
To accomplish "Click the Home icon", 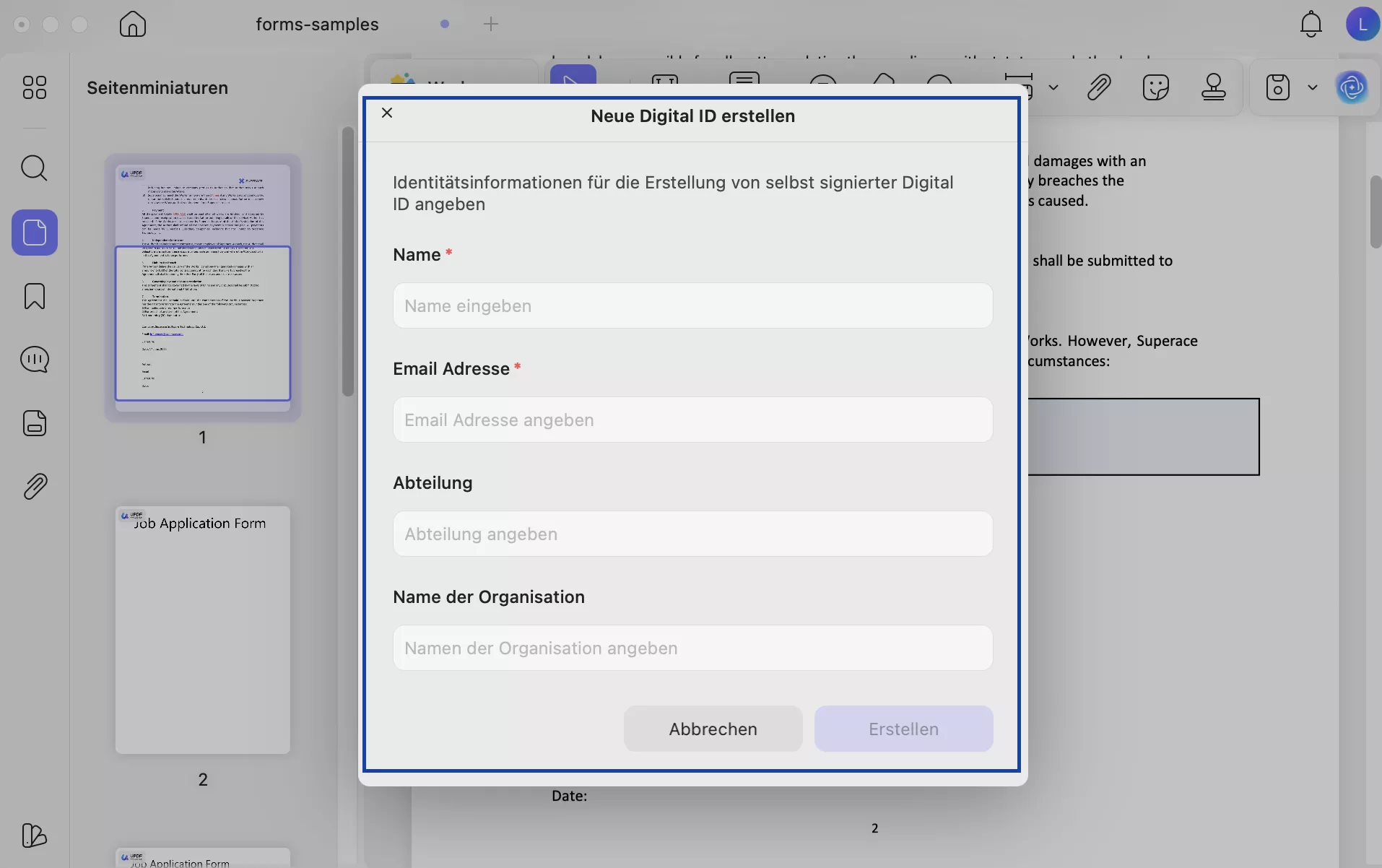I will [x=132, y=24].
